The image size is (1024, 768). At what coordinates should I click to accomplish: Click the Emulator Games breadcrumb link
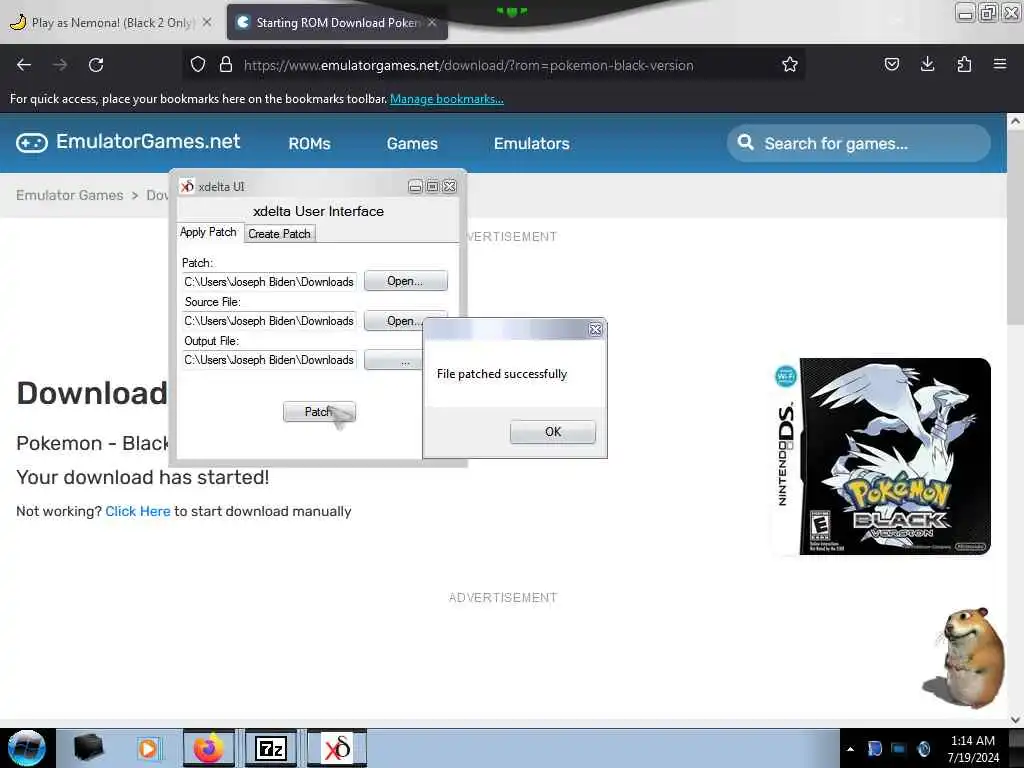(x=70, y=195)
